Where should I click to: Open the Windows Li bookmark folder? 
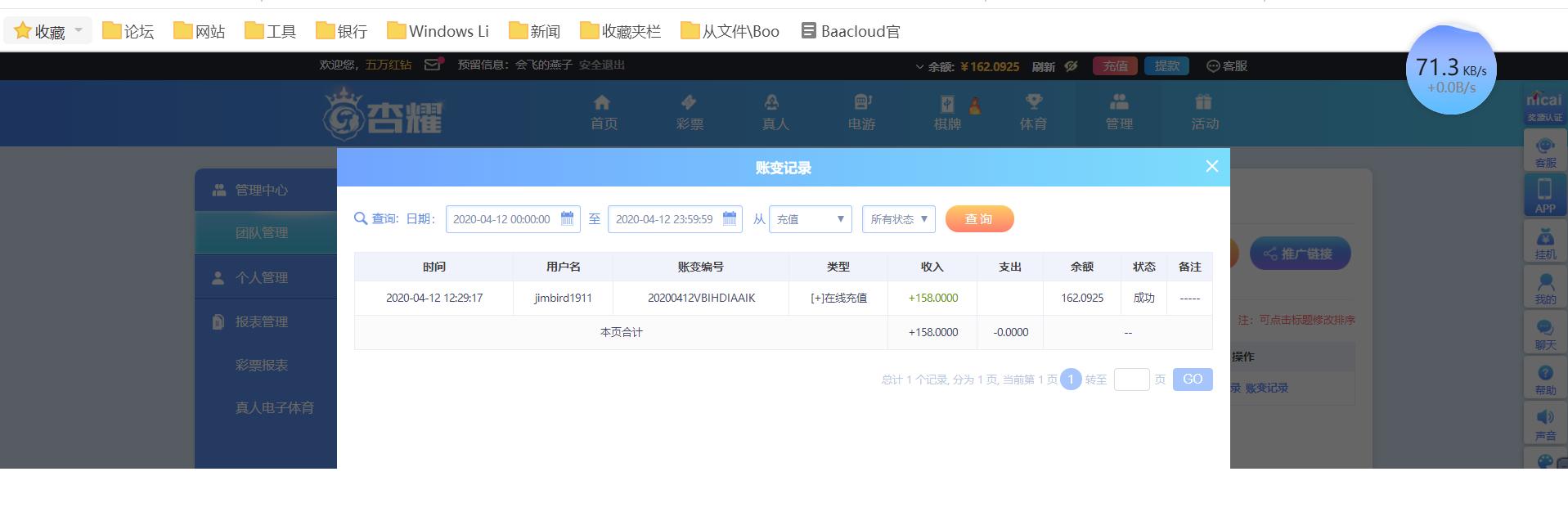pos(438,31)
